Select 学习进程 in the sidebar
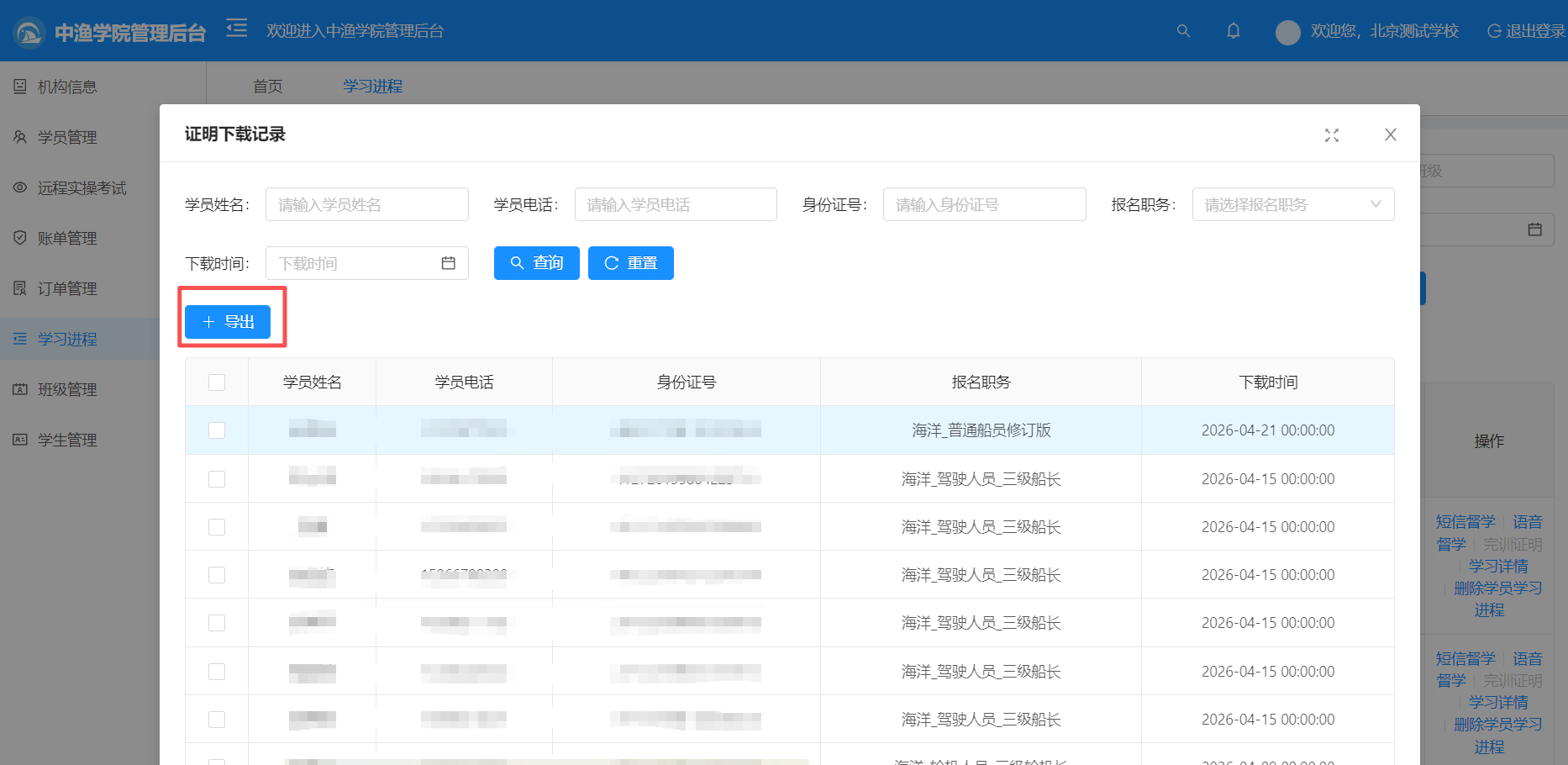The image size is (1568, 765). (80, 339)
